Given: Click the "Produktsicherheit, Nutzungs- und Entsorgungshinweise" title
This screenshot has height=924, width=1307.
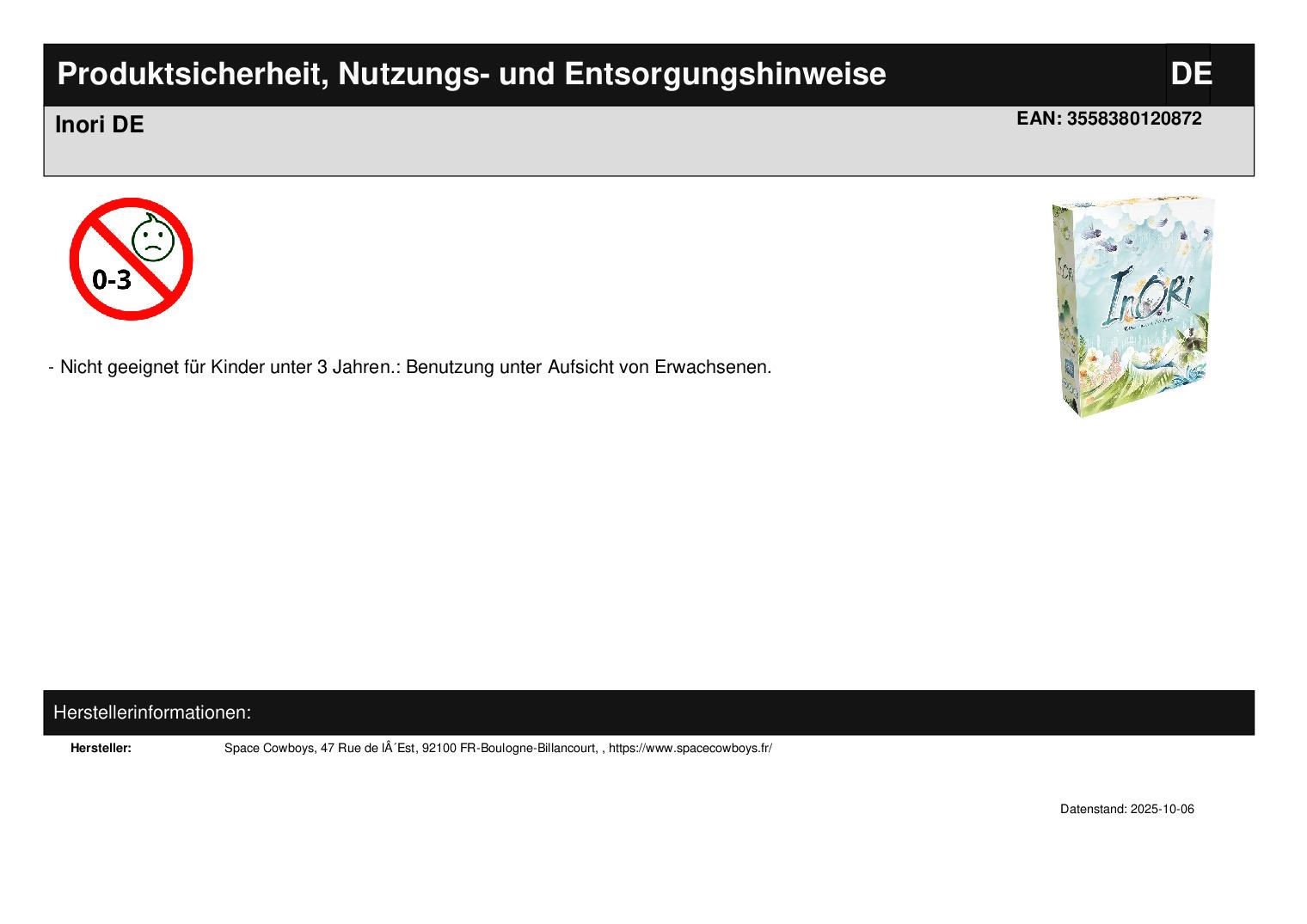Looking at the screenshot, I should pos(471,75).
